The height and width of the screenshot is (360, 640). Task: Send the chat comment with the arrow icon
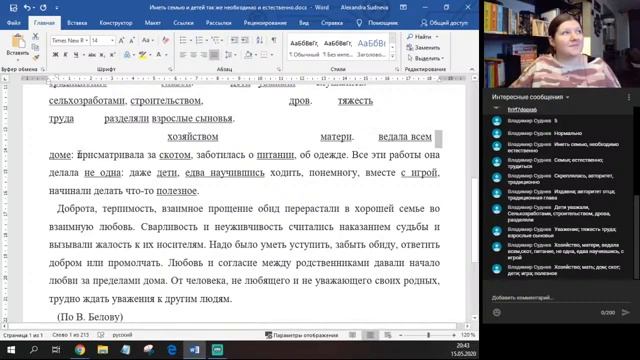point(625,312)
